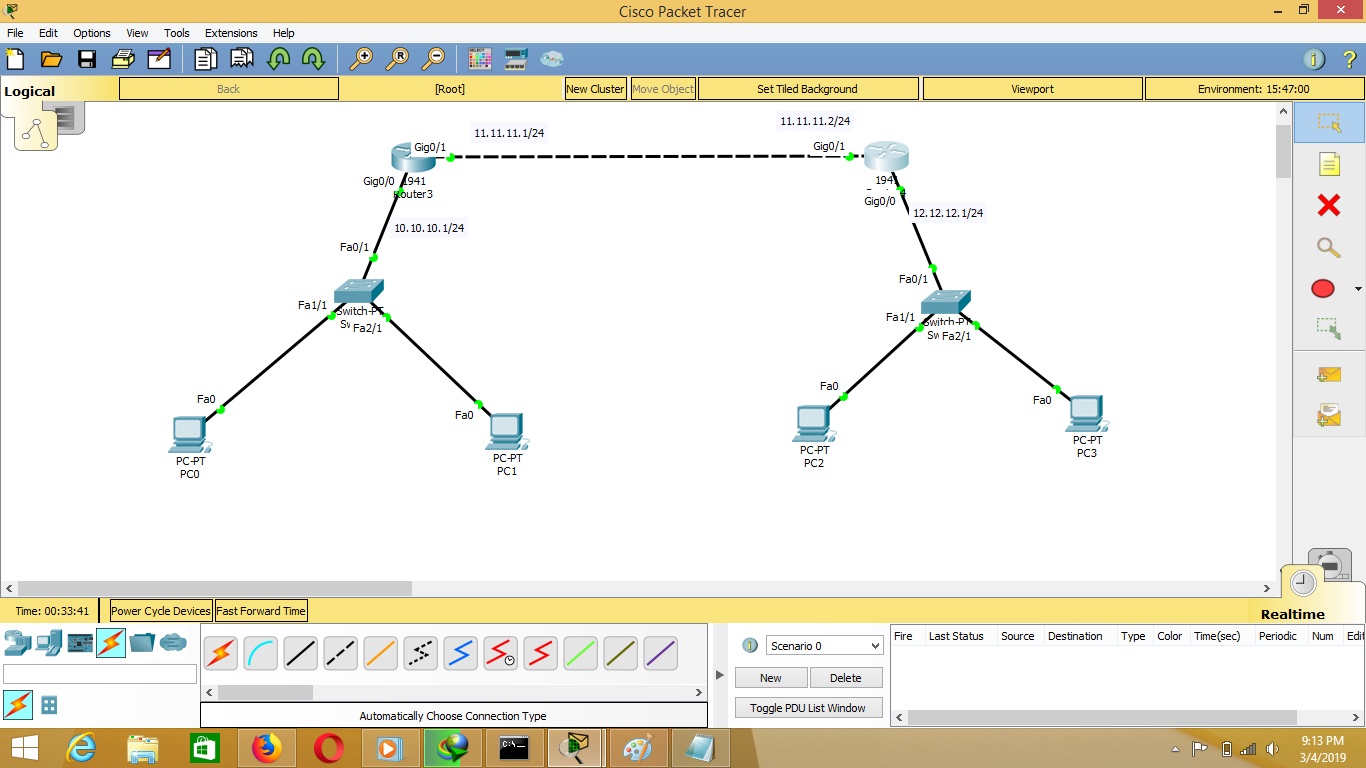Click the Add Simple PDU envelope tool
This screenshot has height=768, width=1366.
coord(1328,374)
